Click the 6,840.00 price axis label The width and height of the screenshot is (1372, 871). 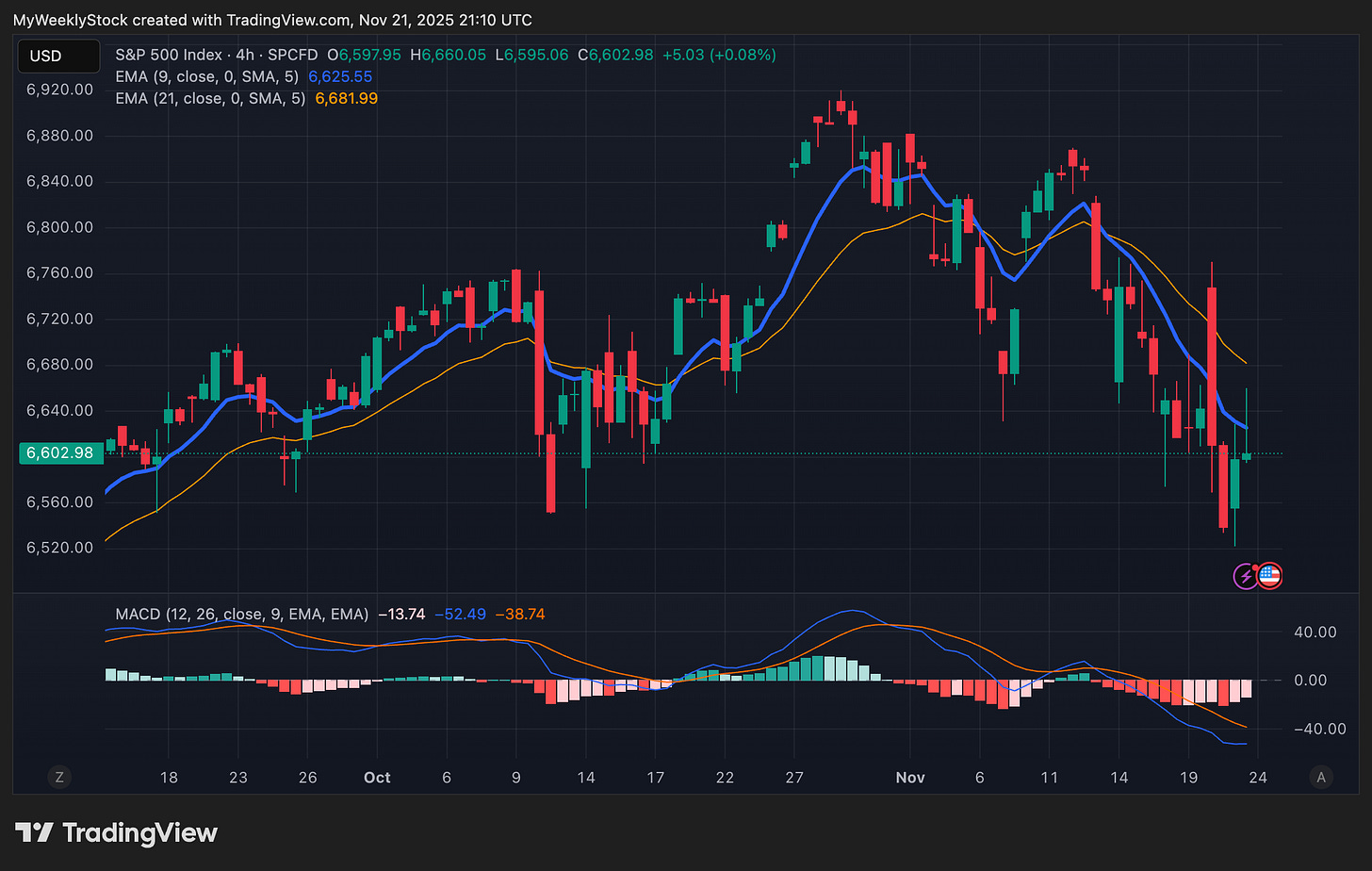(x=59, y=181)
